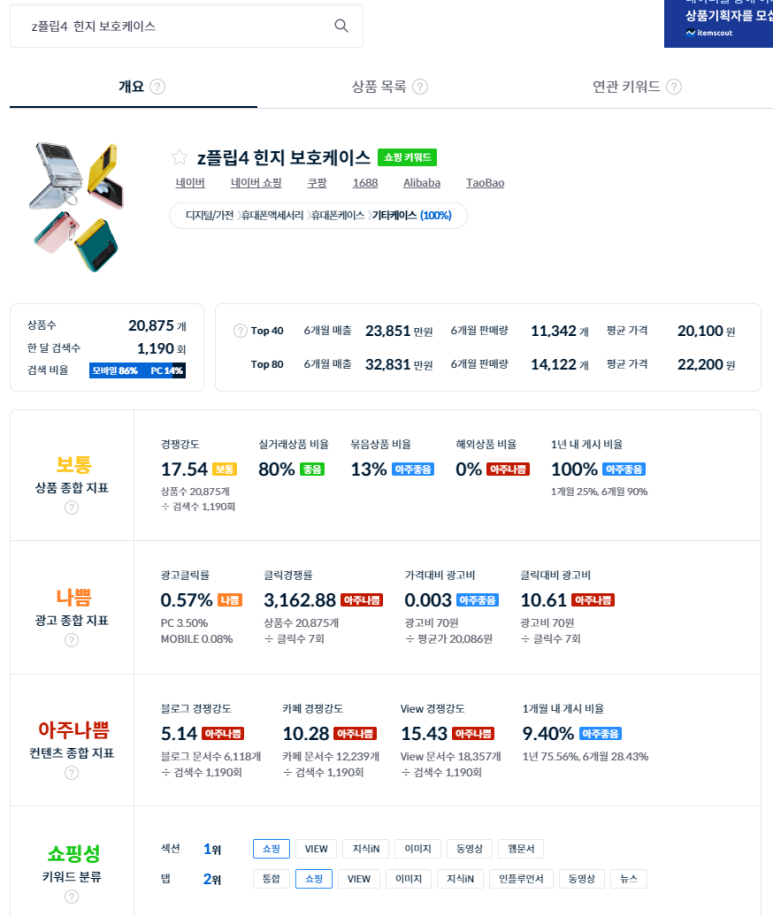Click the 카페 경쟁강도 10.28 value
This screenshot has height=916, width=773.
click(x=306, y=733)
